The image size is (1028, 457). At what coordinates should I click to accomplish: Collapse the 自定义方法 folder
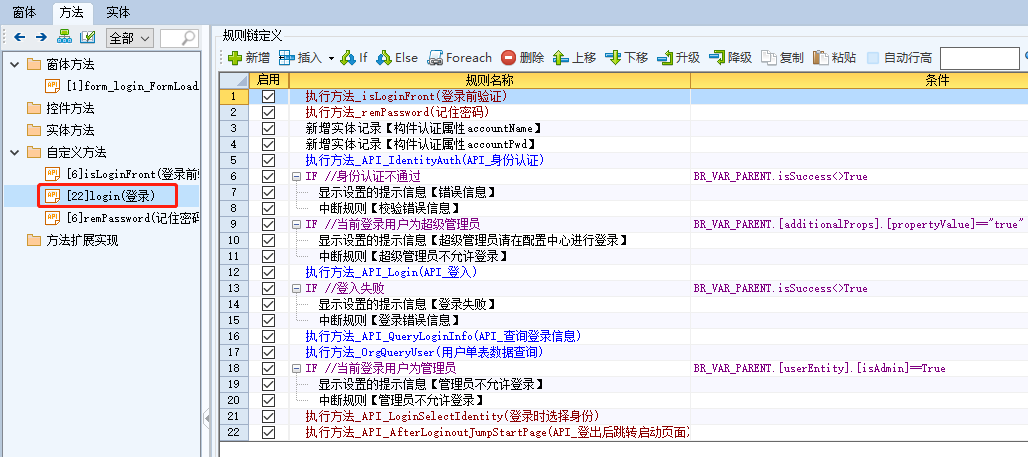point(15,152)
